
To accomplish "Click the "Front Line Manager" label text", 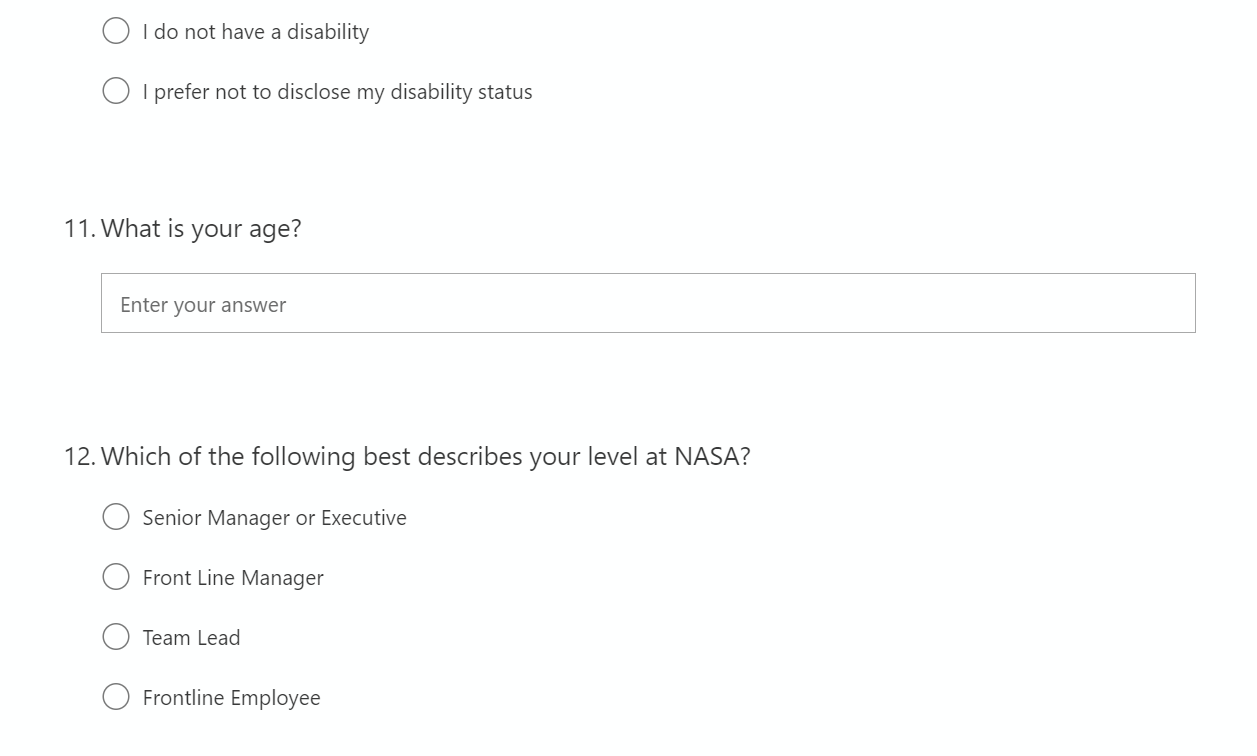I will (233, 578).
